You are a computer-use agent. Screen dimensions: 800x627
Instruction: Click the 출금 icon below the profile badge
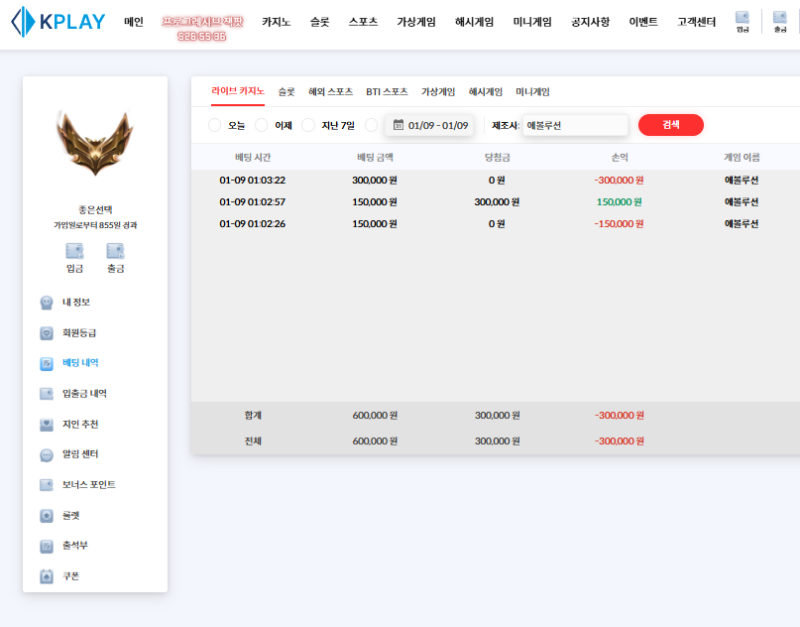(x=115, y=251)
